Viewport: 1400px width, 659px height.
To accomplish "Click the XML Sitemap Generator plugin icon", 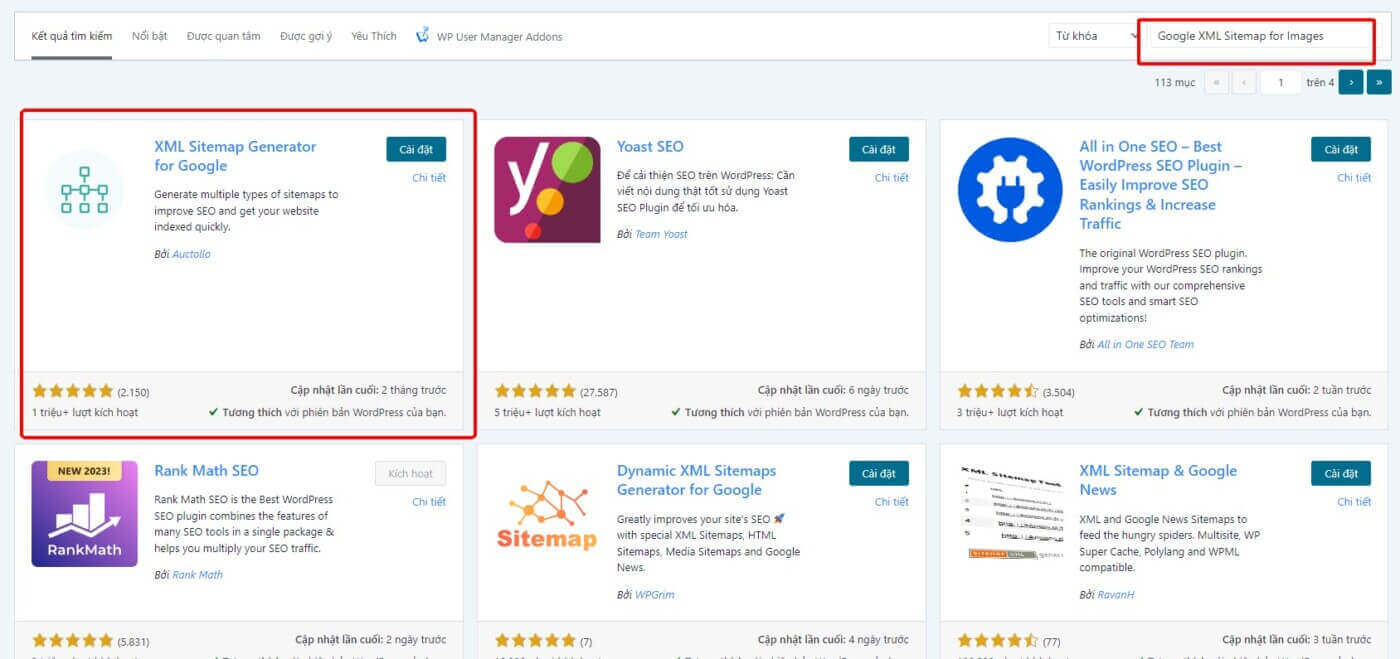I will pyautogui.click(x=85, y=189).
